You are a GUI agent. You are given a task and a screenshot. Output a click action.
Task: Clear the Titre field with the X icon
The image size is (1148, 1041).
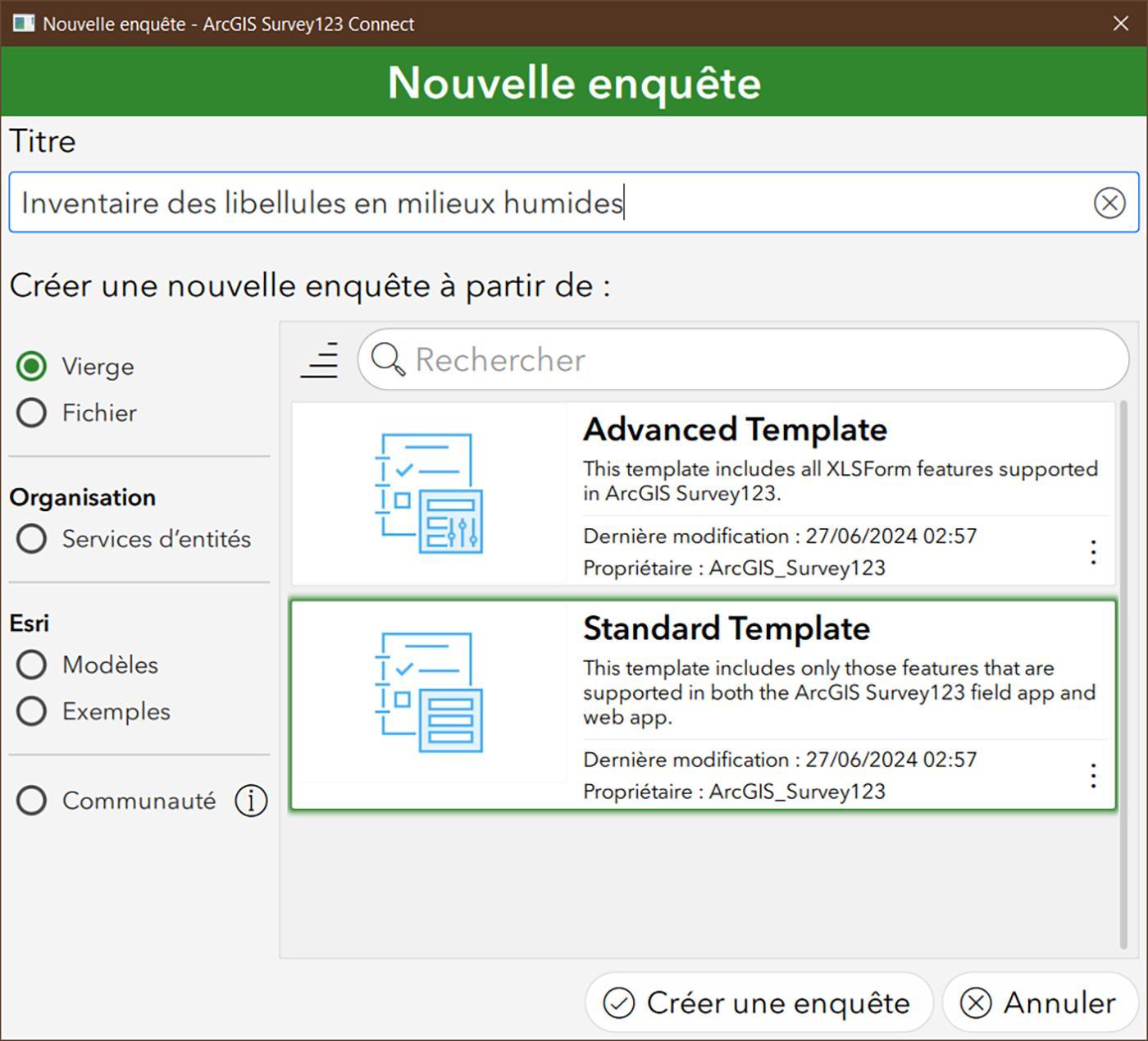(x=1109, y=203)
